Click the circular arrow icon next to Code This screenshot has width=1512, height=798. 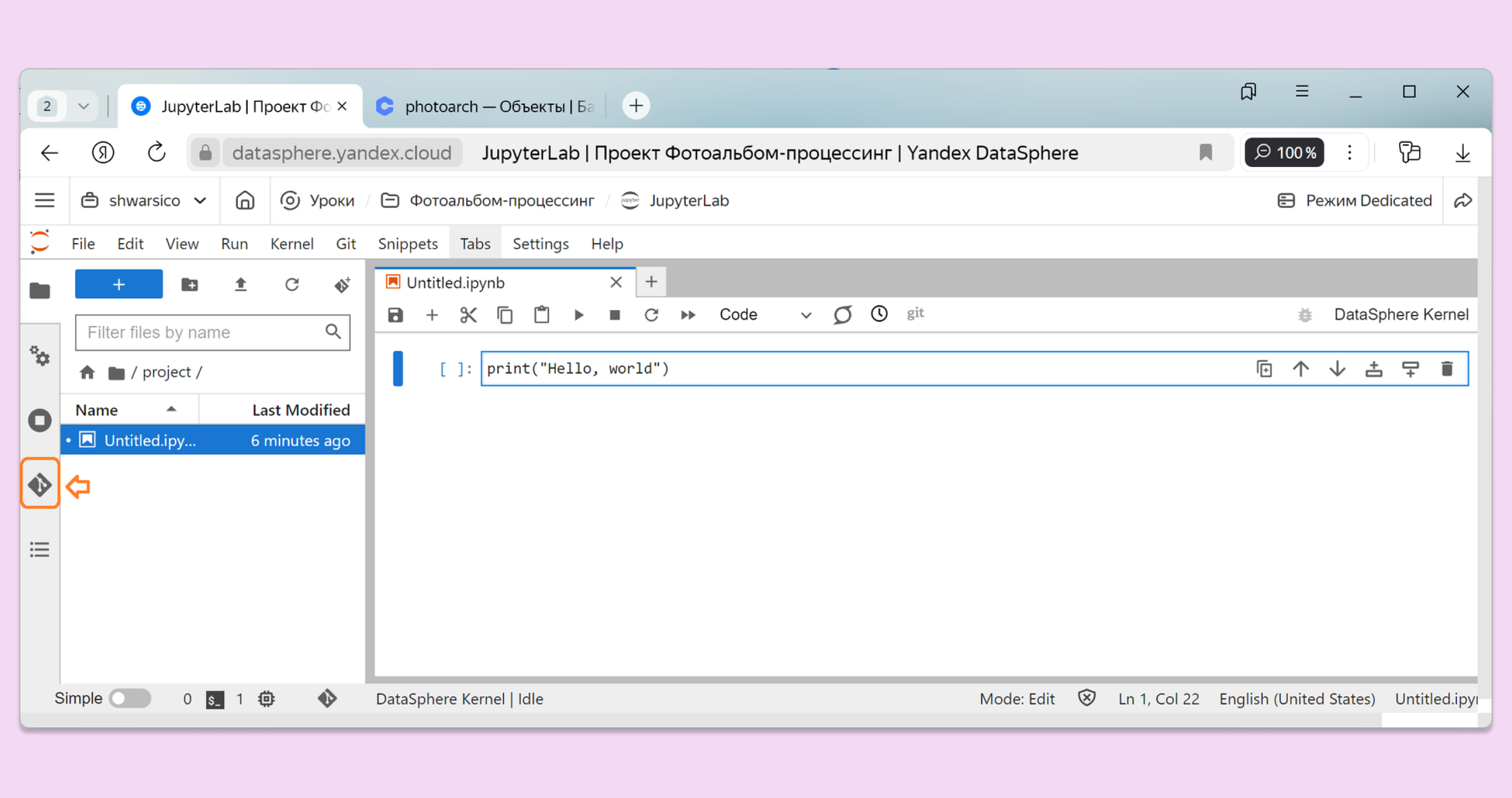pos(842,314)
